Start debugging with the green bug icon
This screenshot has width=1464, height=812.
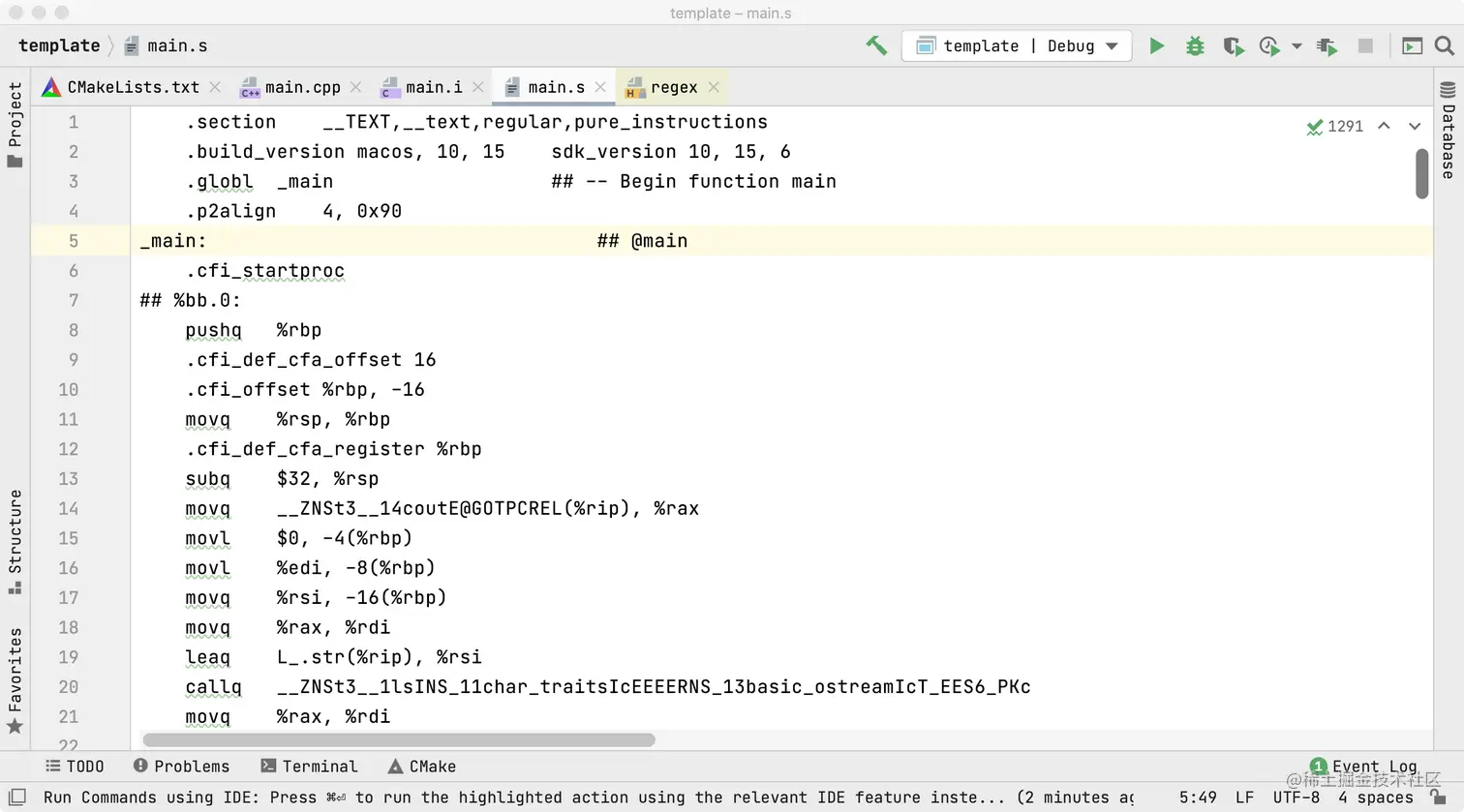(1195, 45)
